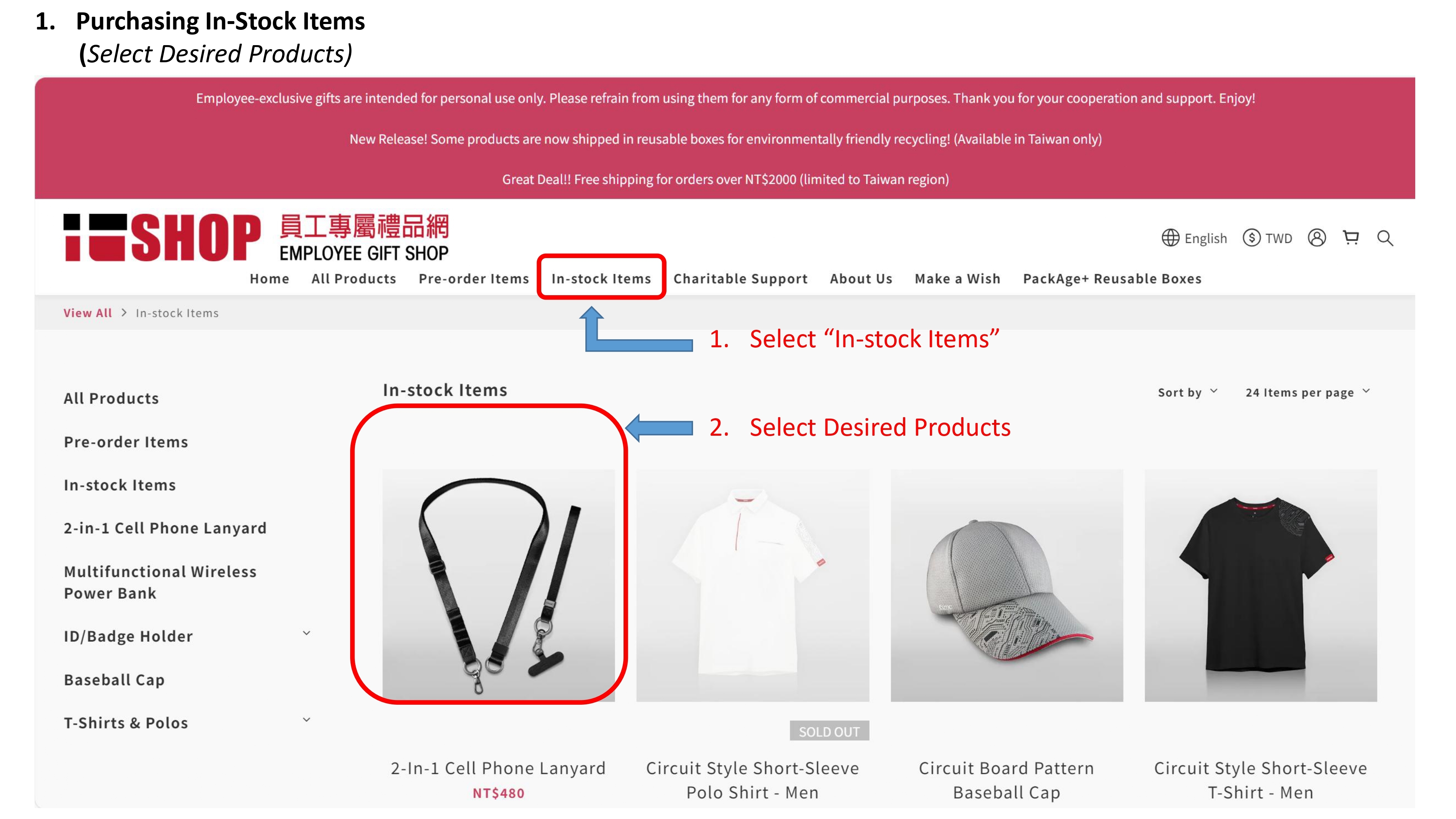Screen dimensions: 1456x819
Task: Expand the ID/Badge Holder category
Action: (306, 633)
